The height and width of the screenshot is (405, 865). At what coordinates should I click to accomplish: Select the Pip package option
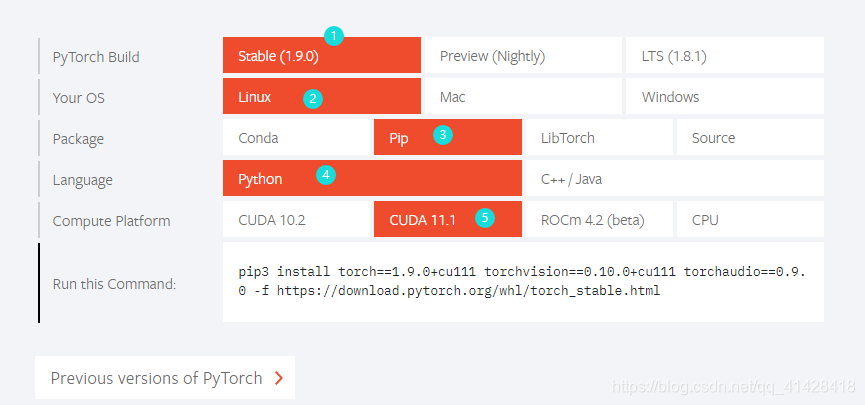pyautogui.click(x=447, y=137)
